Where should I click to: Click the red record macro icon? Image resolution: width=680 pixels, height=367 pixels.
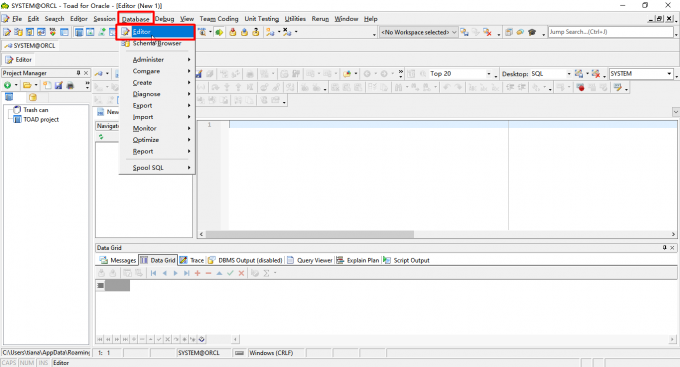click(581, 88)
